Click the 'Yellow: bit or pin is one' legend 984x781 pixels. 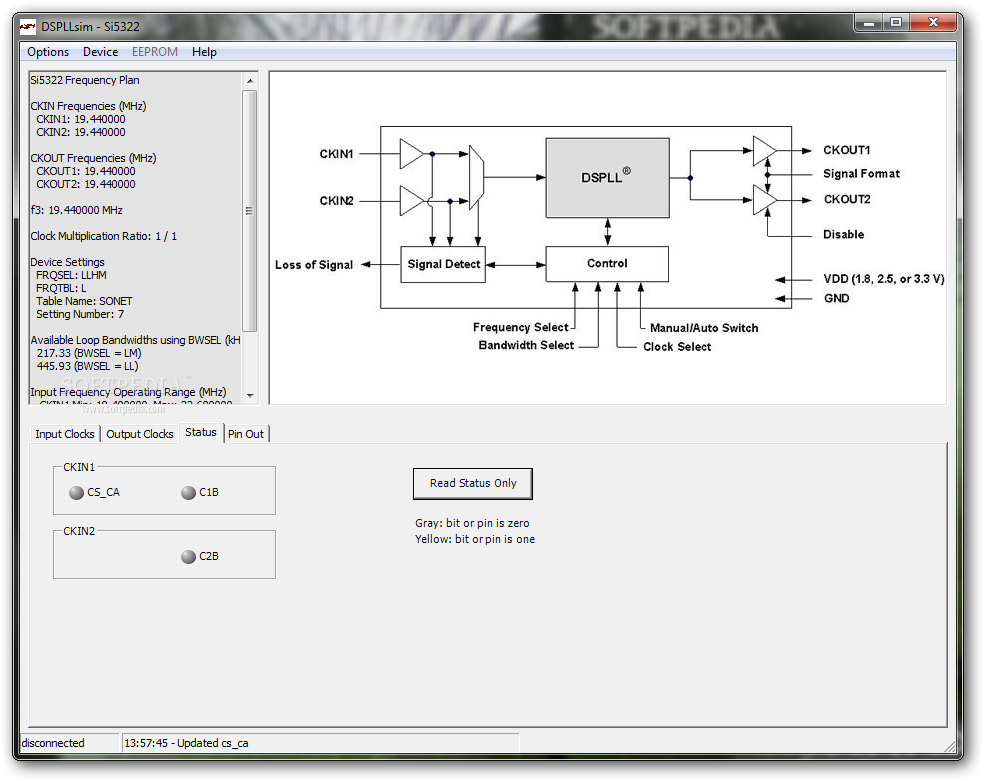[x=474, y=539]
